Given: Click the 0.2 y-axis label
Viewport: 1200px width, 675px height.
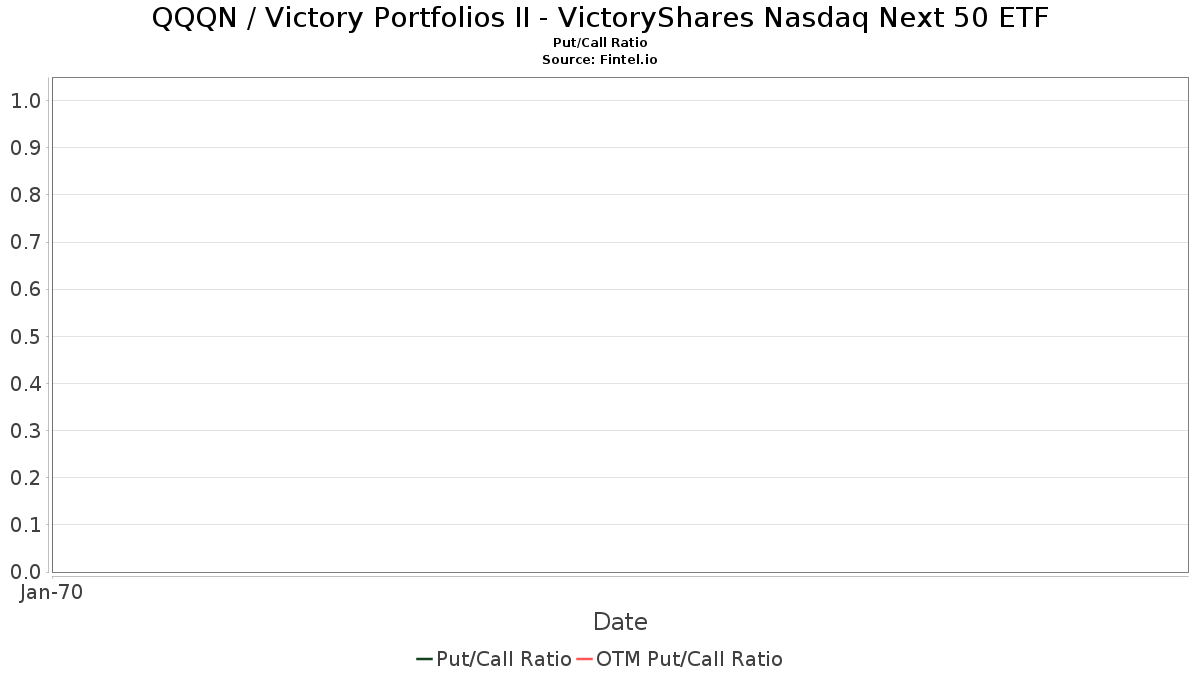Looking at the screenshot, I should pos(25,478).
